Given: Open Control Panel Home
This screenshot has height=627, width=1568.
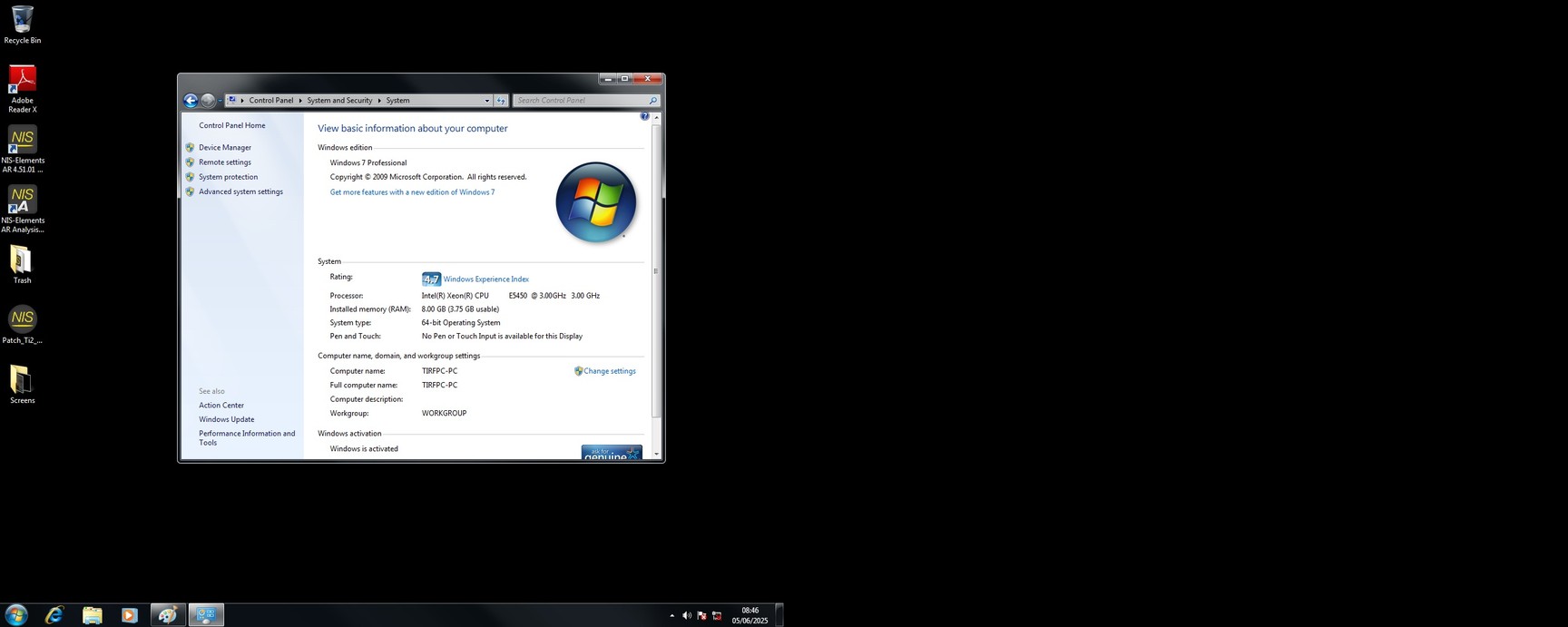Looking at the screenshot, I should tap(232, 126).
